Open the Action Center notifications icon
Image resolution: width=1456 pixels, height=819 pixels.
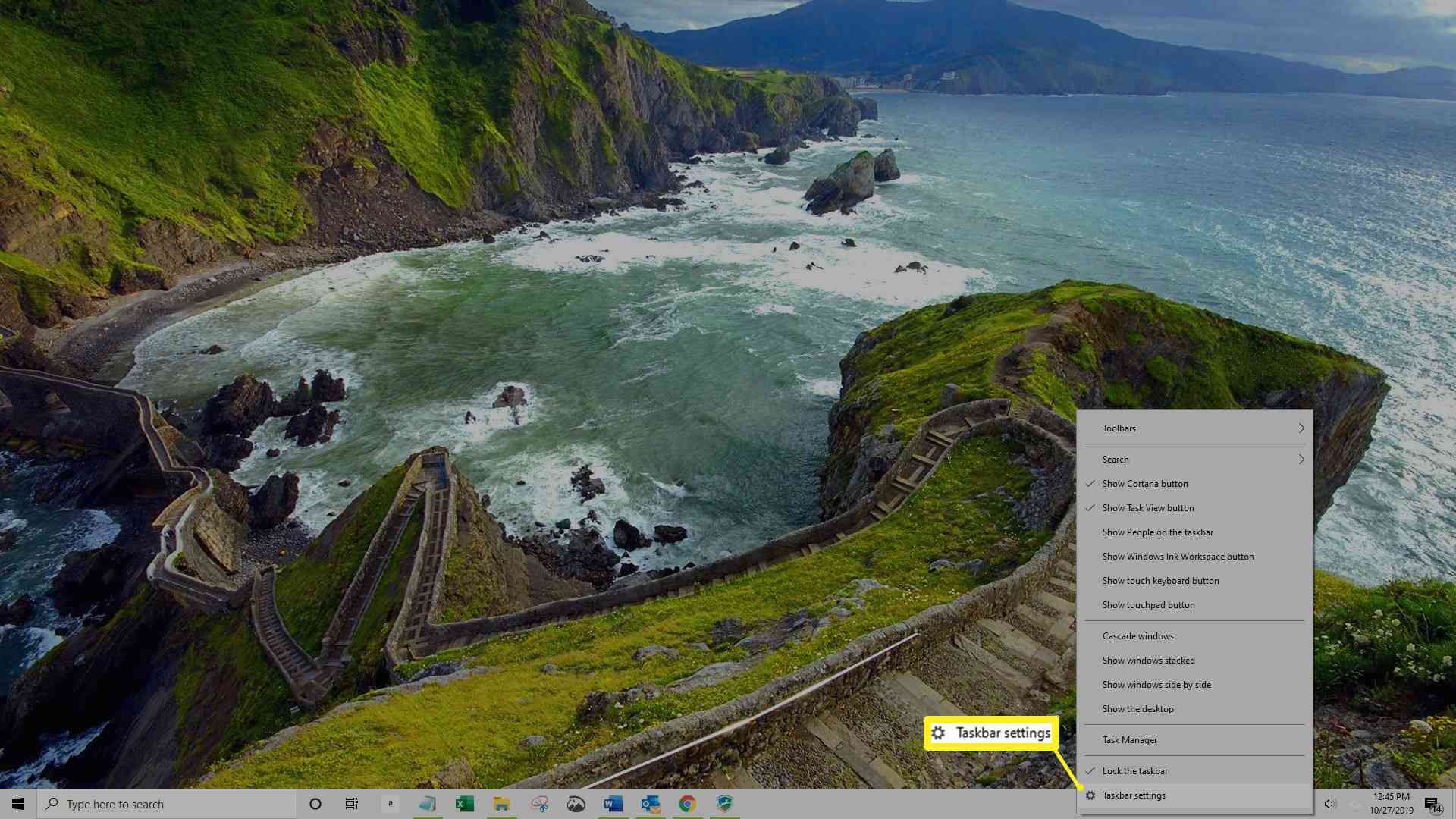1432,805
